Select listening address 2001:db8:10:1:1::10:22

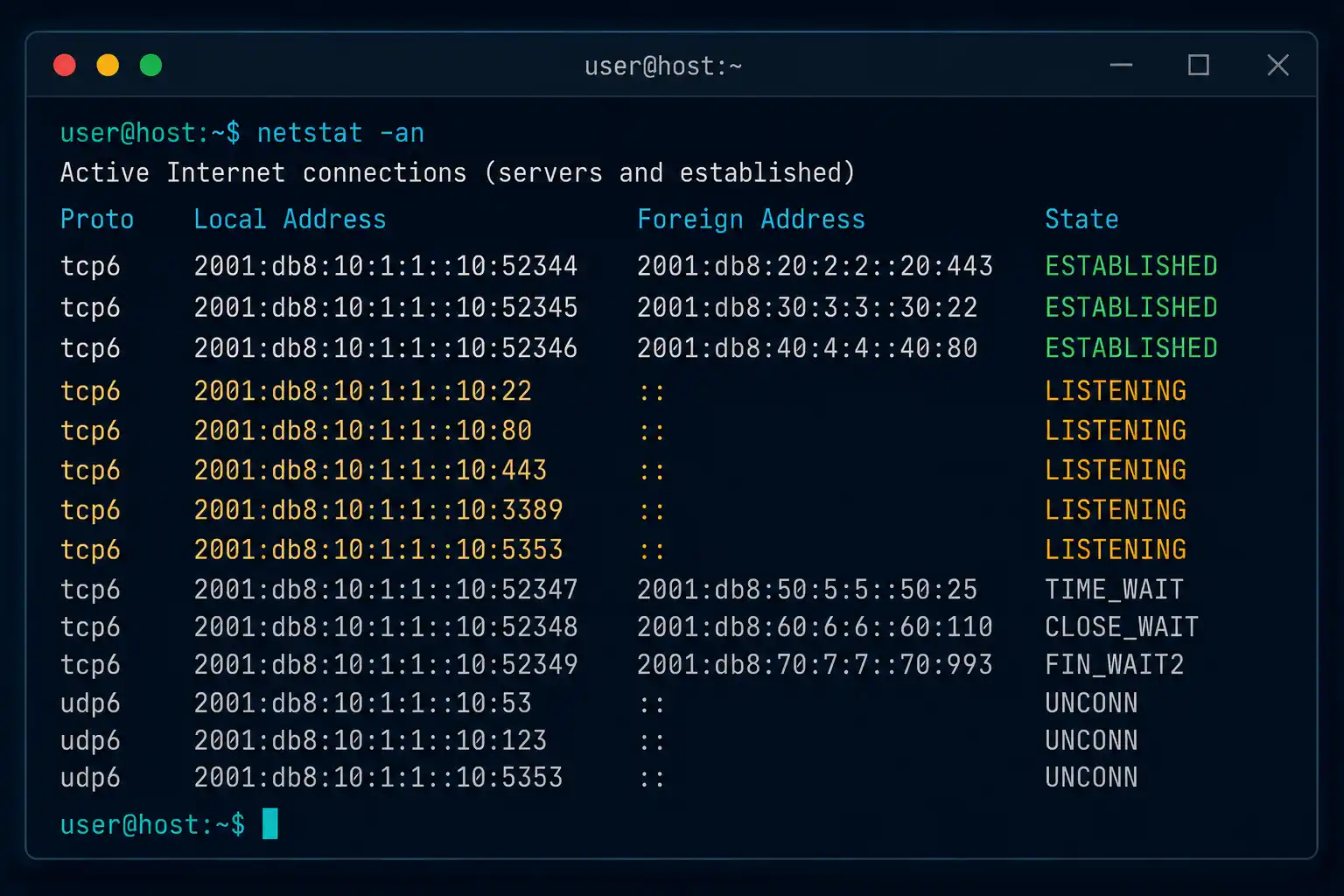tap(363, 391)
